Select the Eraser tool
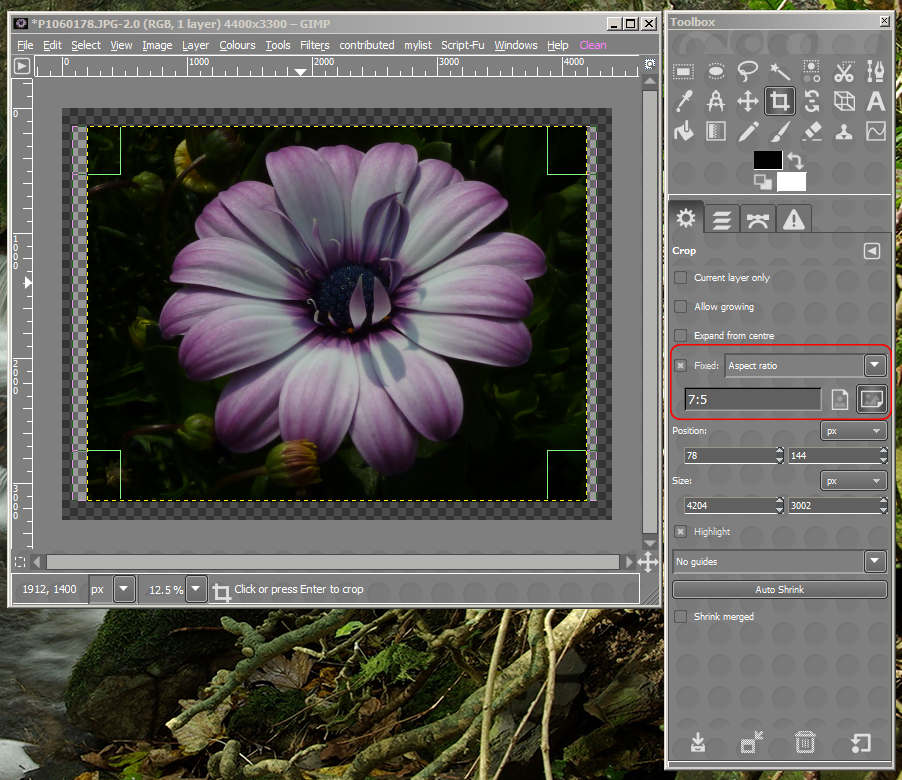This screenshot has width=902, height=780. [x=811, y=132]
